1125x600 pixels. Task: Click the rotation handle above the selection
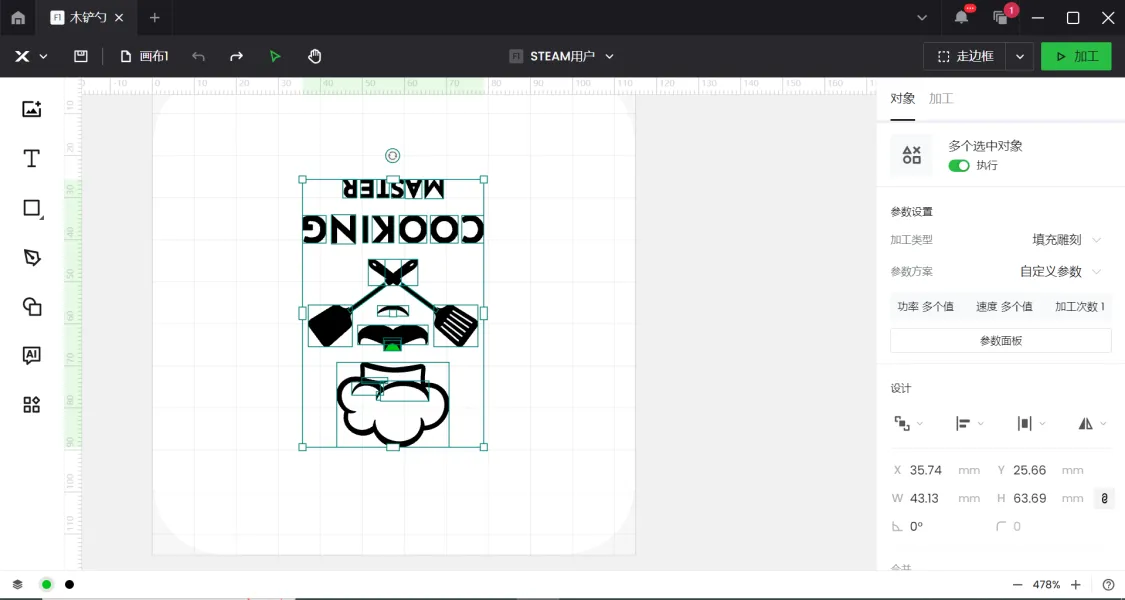point(392,156)
